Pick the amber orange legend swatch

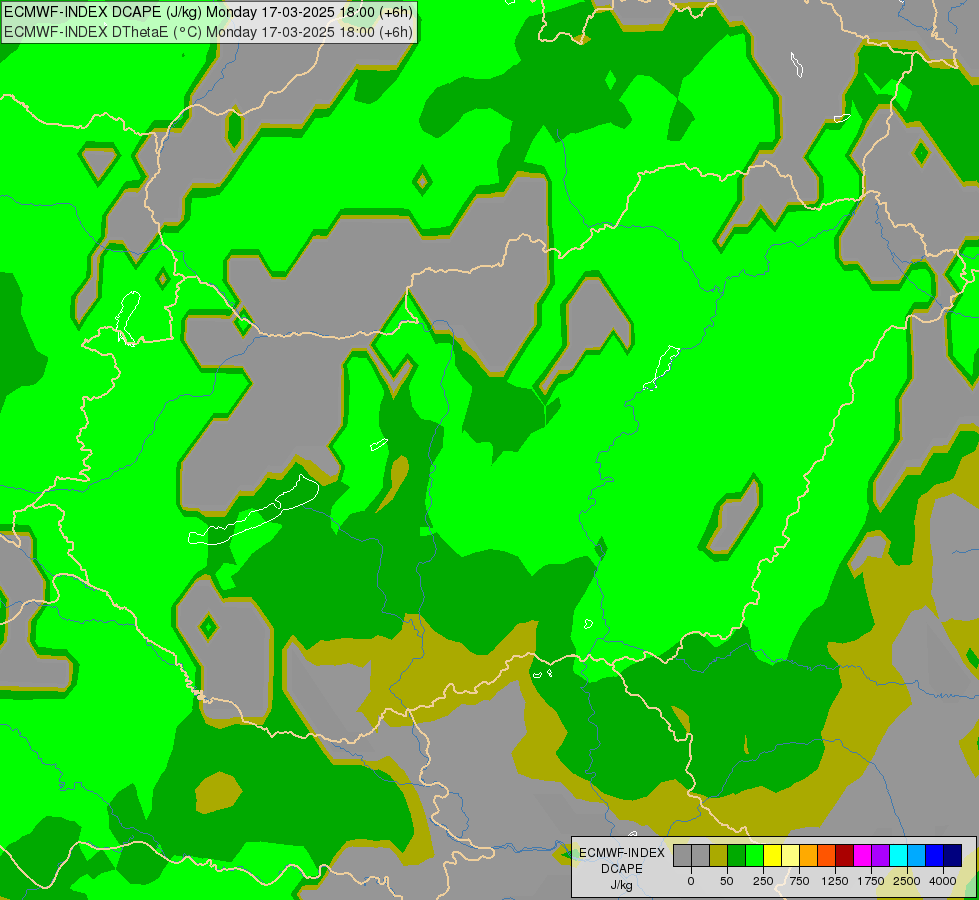809,855
